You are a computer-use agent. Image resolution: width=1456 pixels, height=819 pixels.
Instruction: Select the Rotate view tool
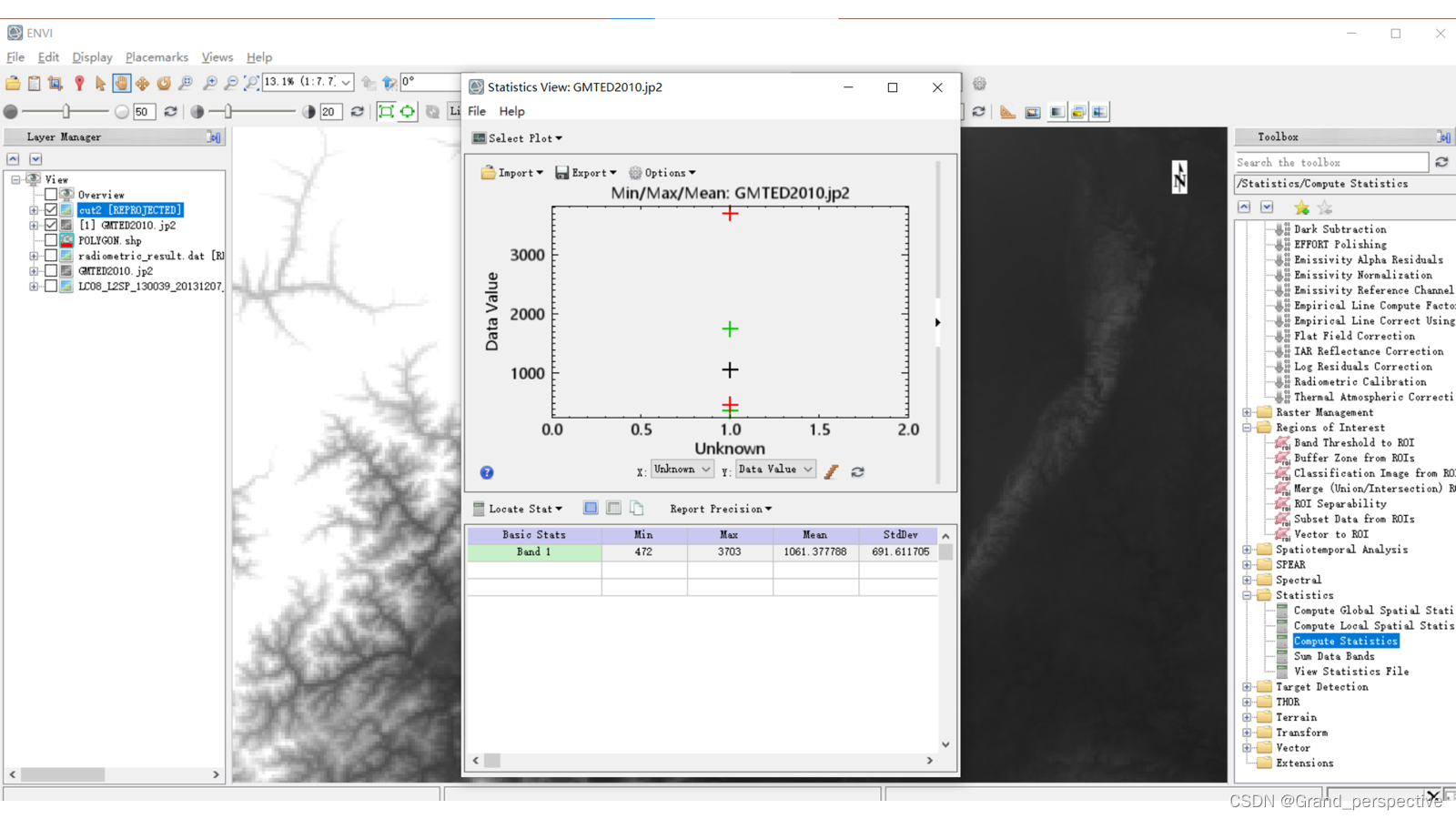pyautogui.click(x=164, y=83)
